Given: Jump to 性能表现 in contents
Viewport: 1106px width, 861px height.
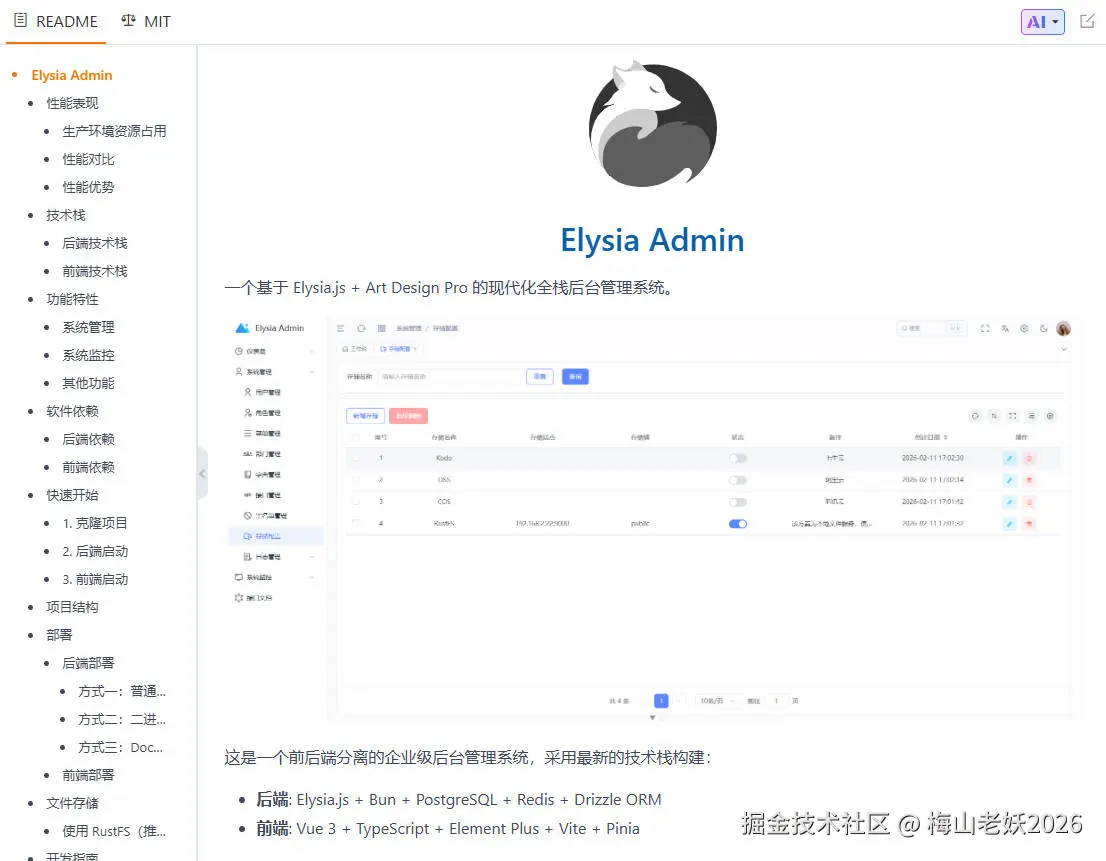Looking at the screenshot, I should (72, 103).
